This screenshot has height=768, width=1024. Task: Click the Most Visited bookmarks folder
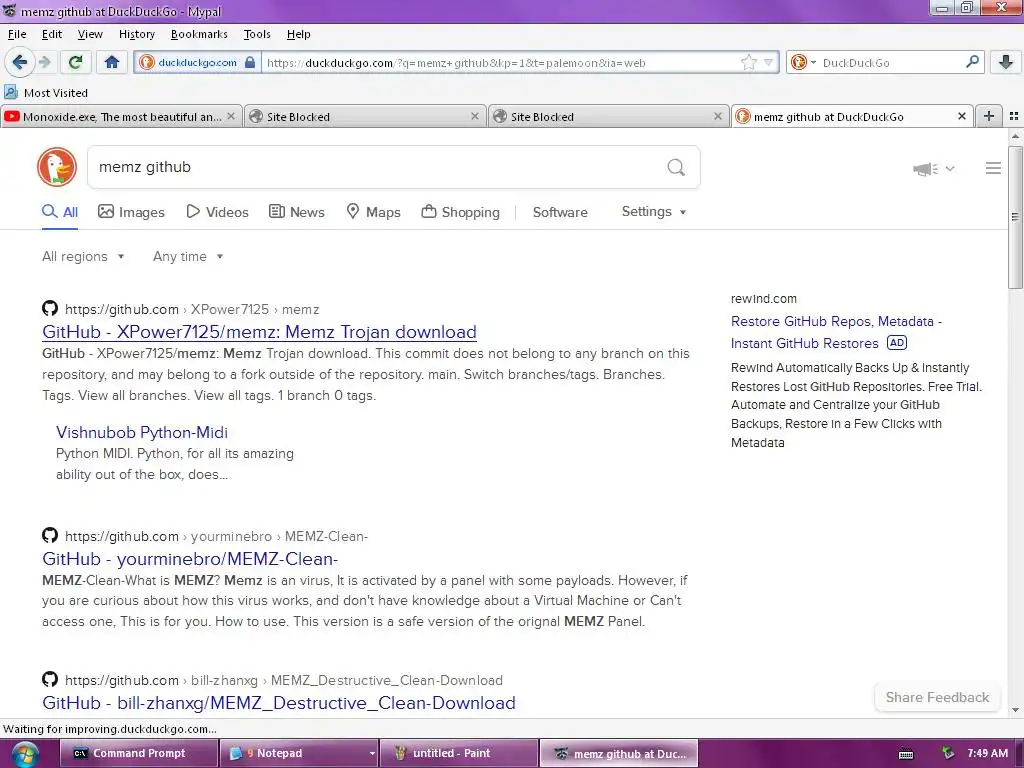[46, 92]
